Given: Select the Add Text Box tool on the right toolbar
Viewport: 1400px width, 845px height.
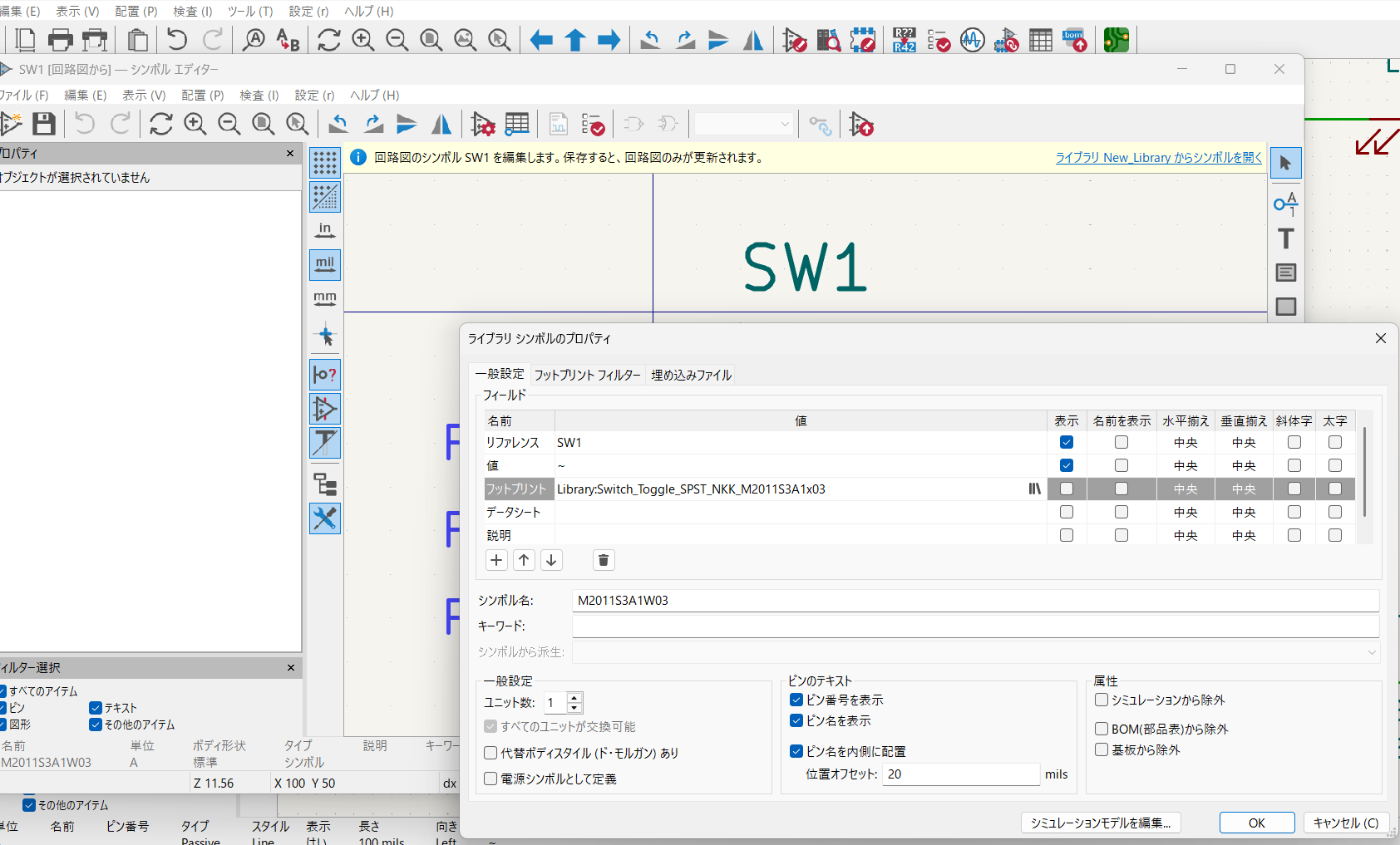Looking at the screenshot, I should click(x=1286, y=273).
